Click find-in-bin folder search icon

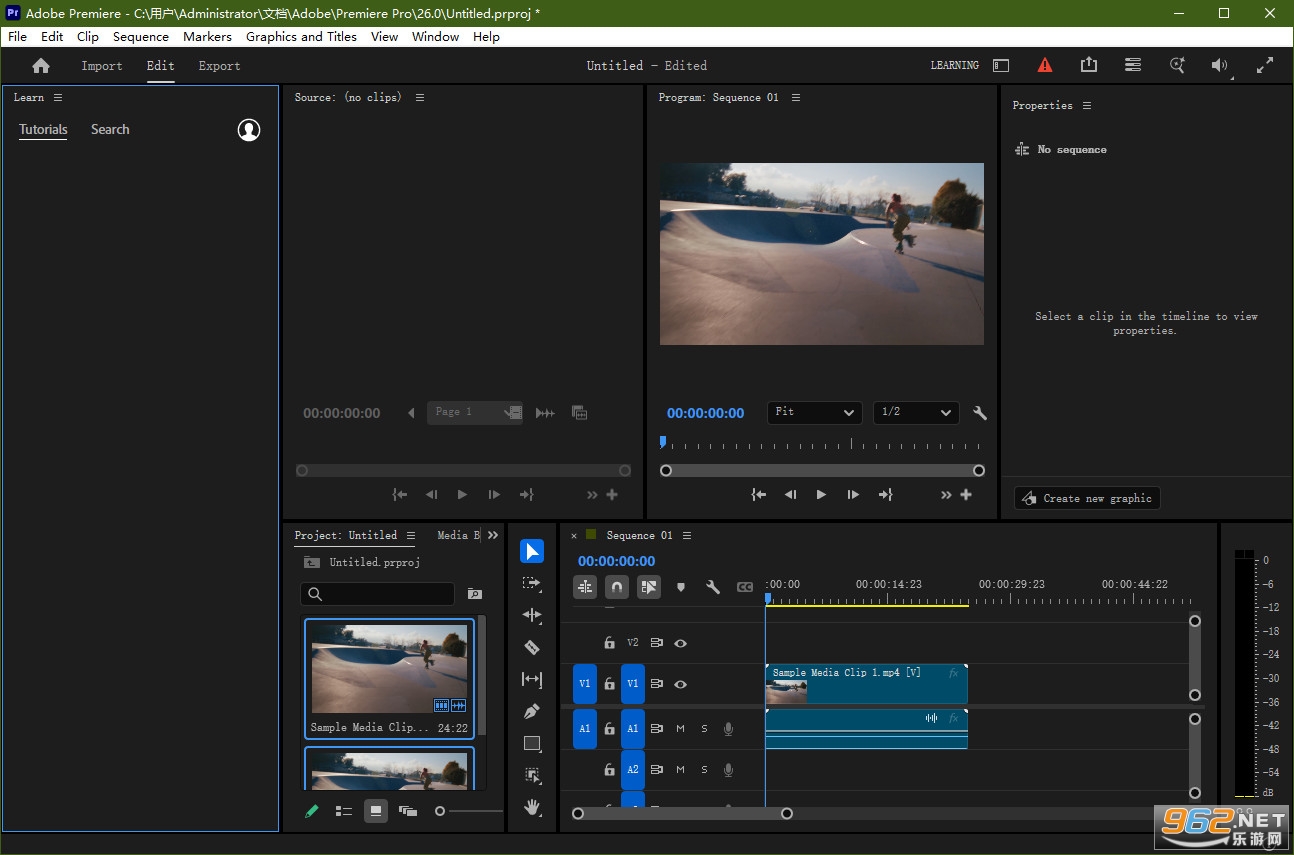pyautogui.click(x=475, y=594)
